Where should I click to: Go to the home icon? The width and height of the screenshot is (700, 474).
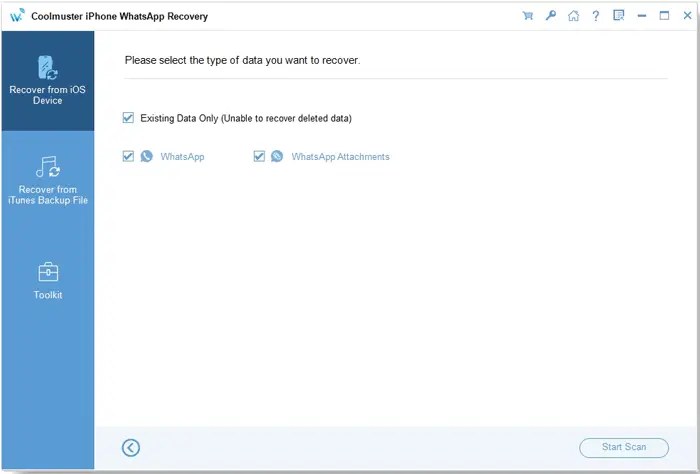click(573, 16)
